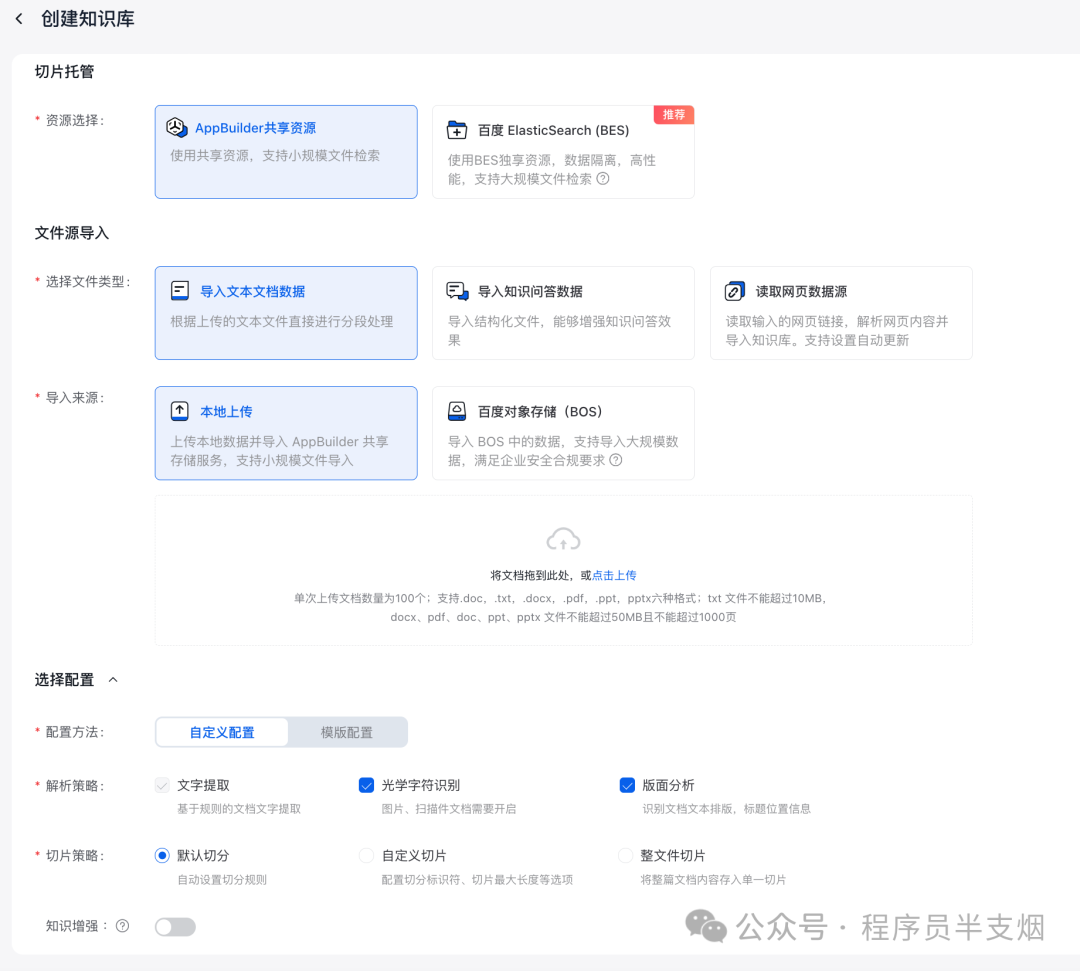1080x971 pixels.
Task: Enable the 知识增强 switch
Action: [x=175, y=927]
